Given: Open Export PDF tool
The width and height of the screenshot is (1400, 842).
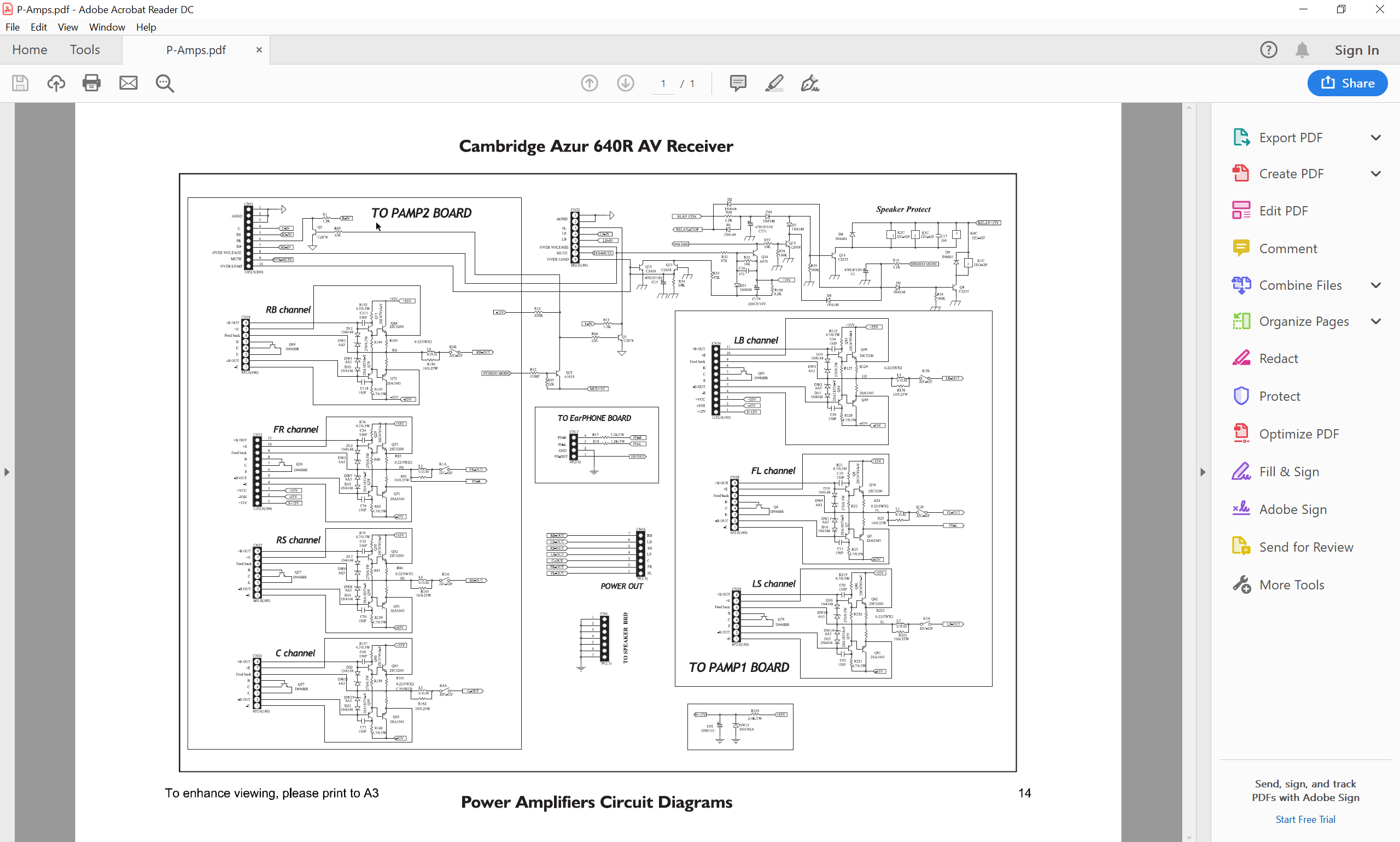Looking at the screenshot, I should point(1291,138).
